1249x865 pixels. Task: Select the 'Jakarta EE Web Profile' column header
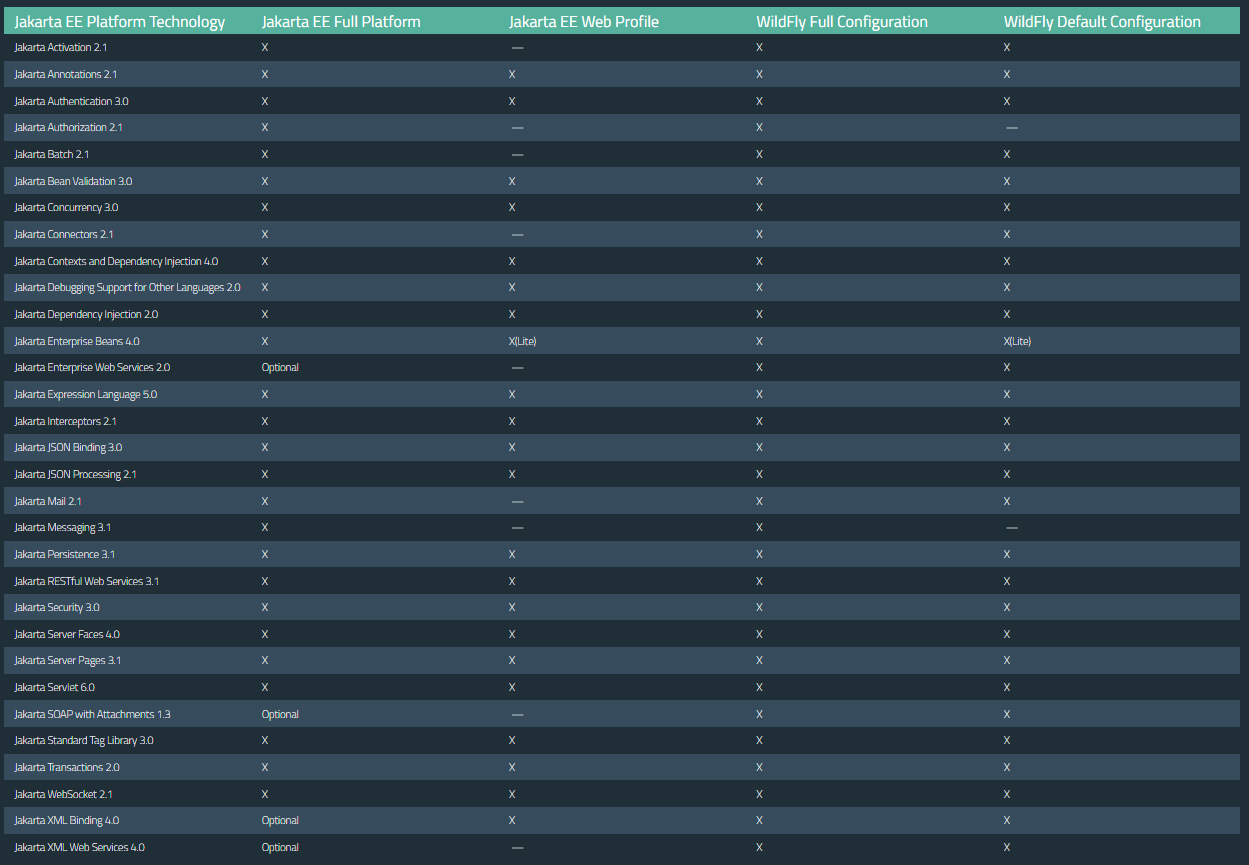583,21
